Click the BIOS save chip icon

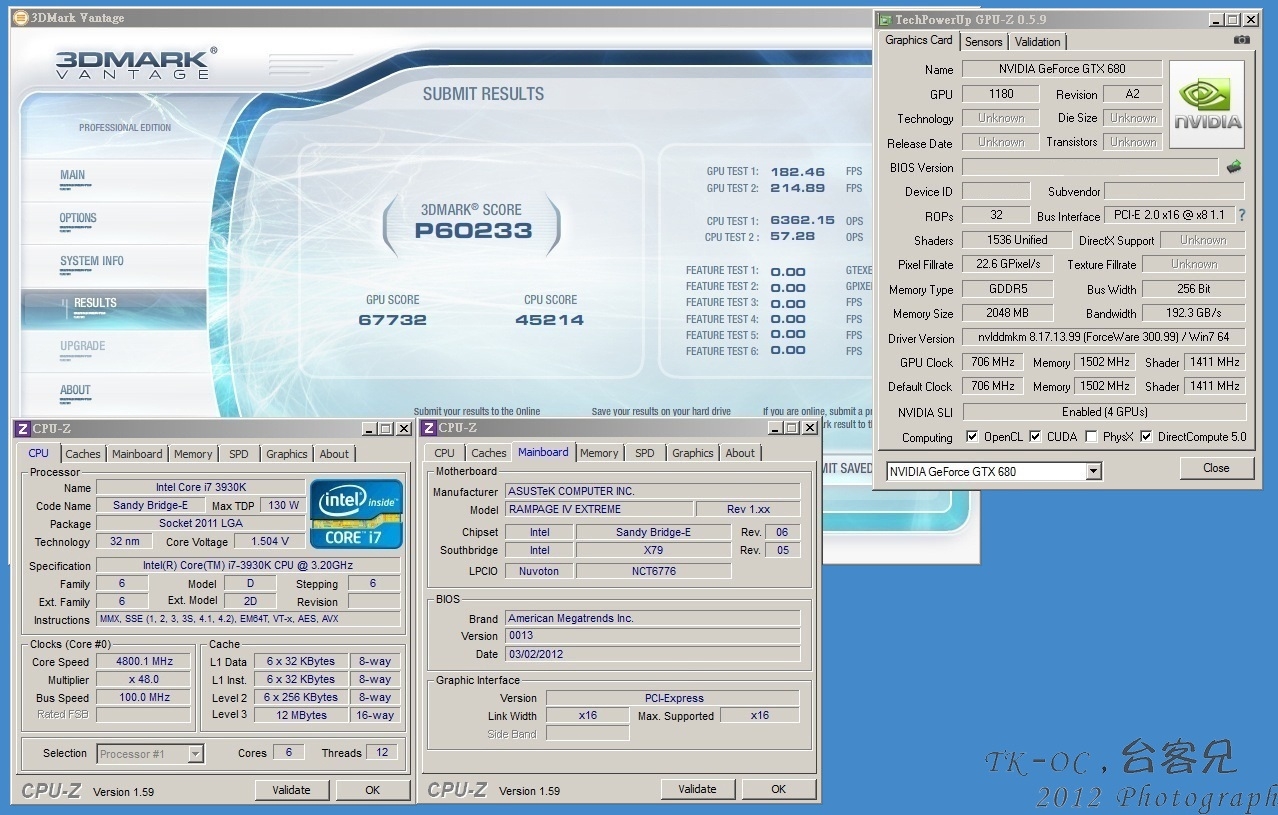point(1234,167)
